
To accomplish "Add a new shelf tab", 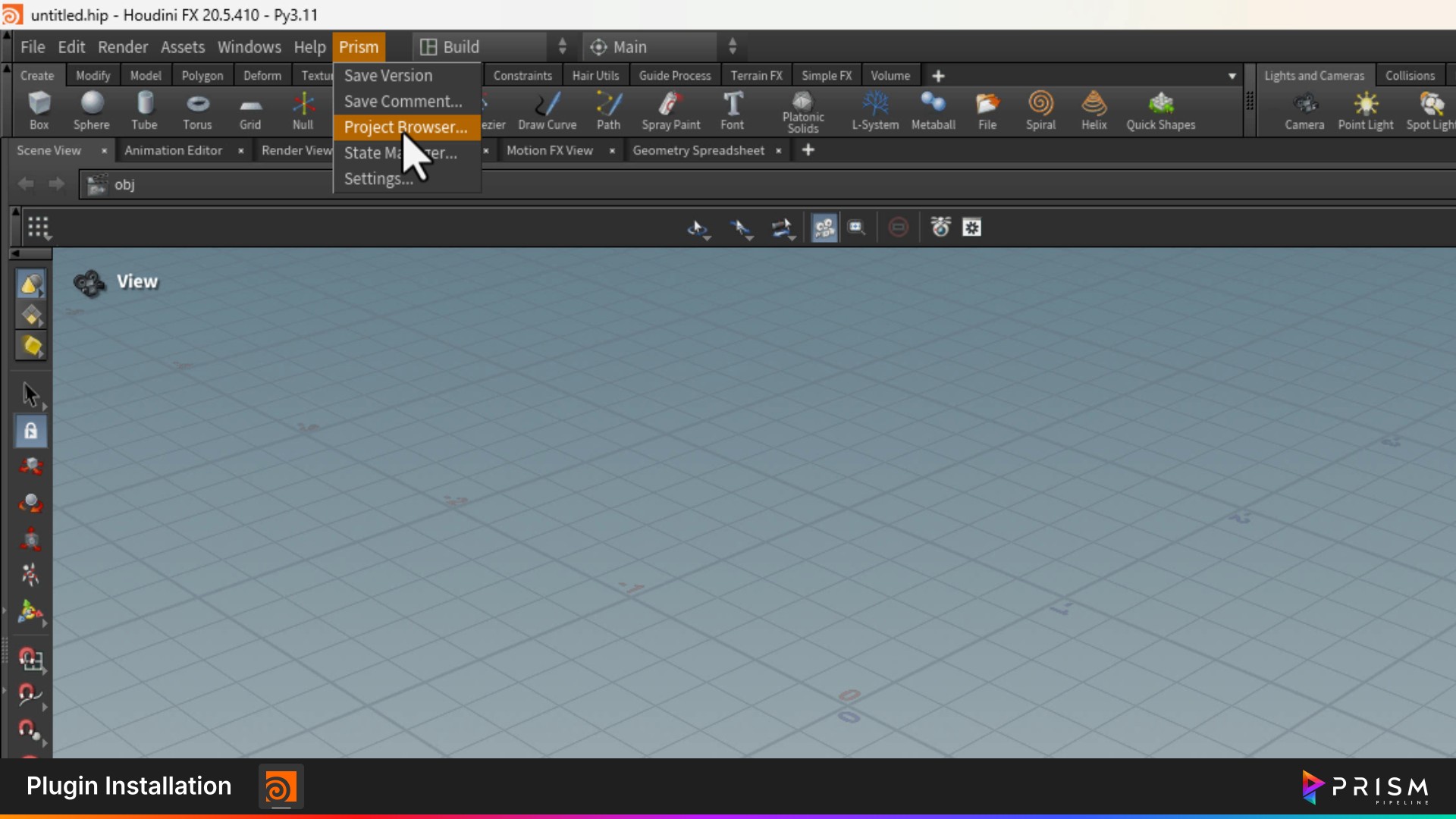I will 938,76.
